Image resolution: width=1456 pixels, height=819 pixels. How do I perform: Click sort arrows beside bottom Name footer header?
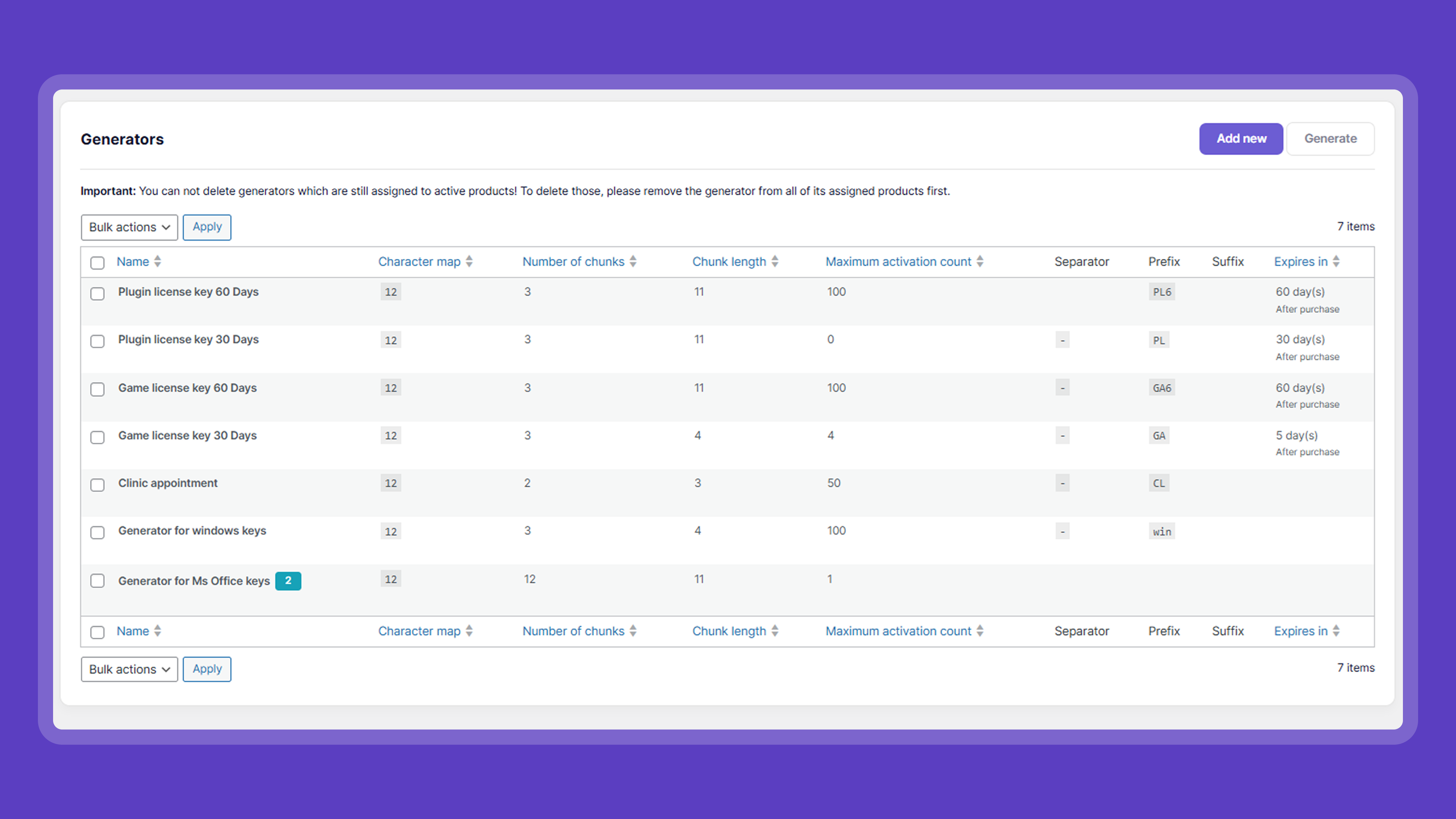pyautogui.click(x=158, y=631)
